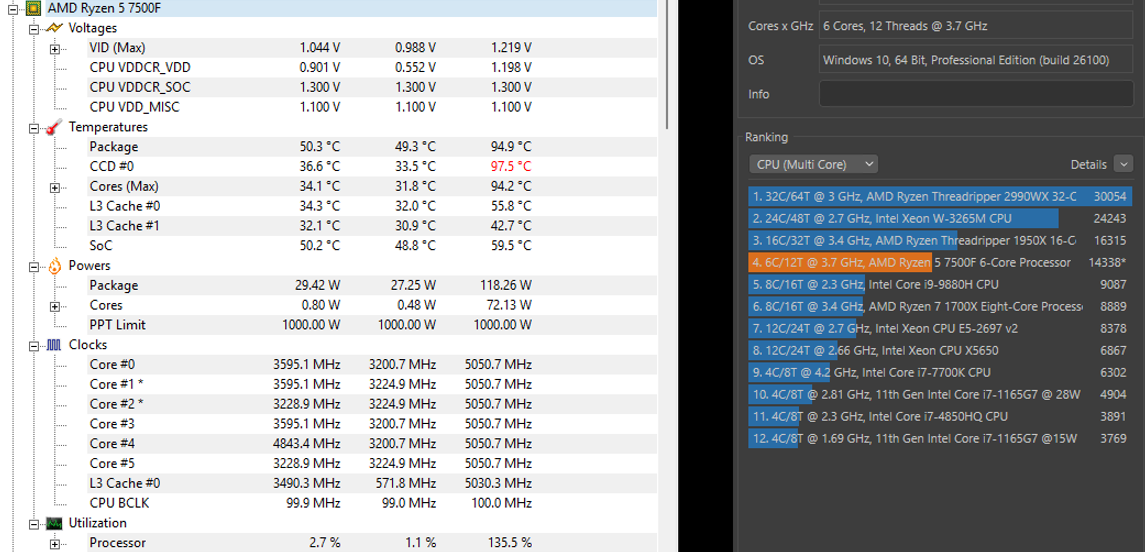The height and width of the screenshot is (552, 1145).
Task: Select the orange Ryzen 5 7500F ranking entry
Action: point(941,262)
